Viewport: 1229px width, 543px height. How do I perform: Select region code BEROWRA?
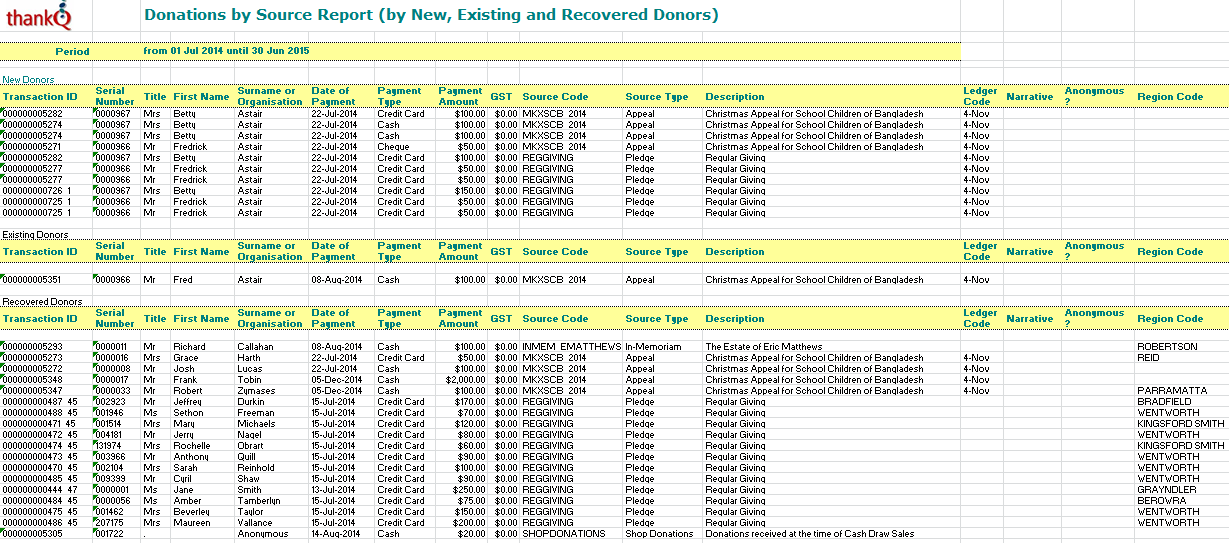point(1162,501)
